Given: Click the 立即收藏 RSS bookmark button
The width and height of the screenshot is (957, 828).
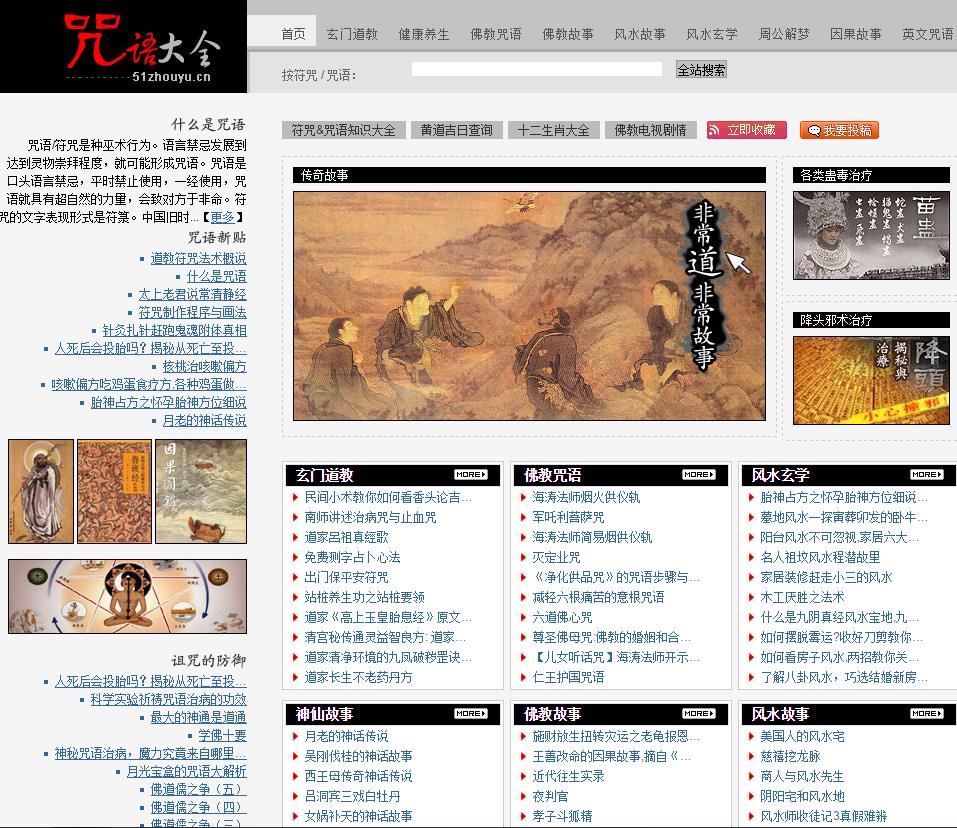Looking at the screenshot, I should click(746, 130).
